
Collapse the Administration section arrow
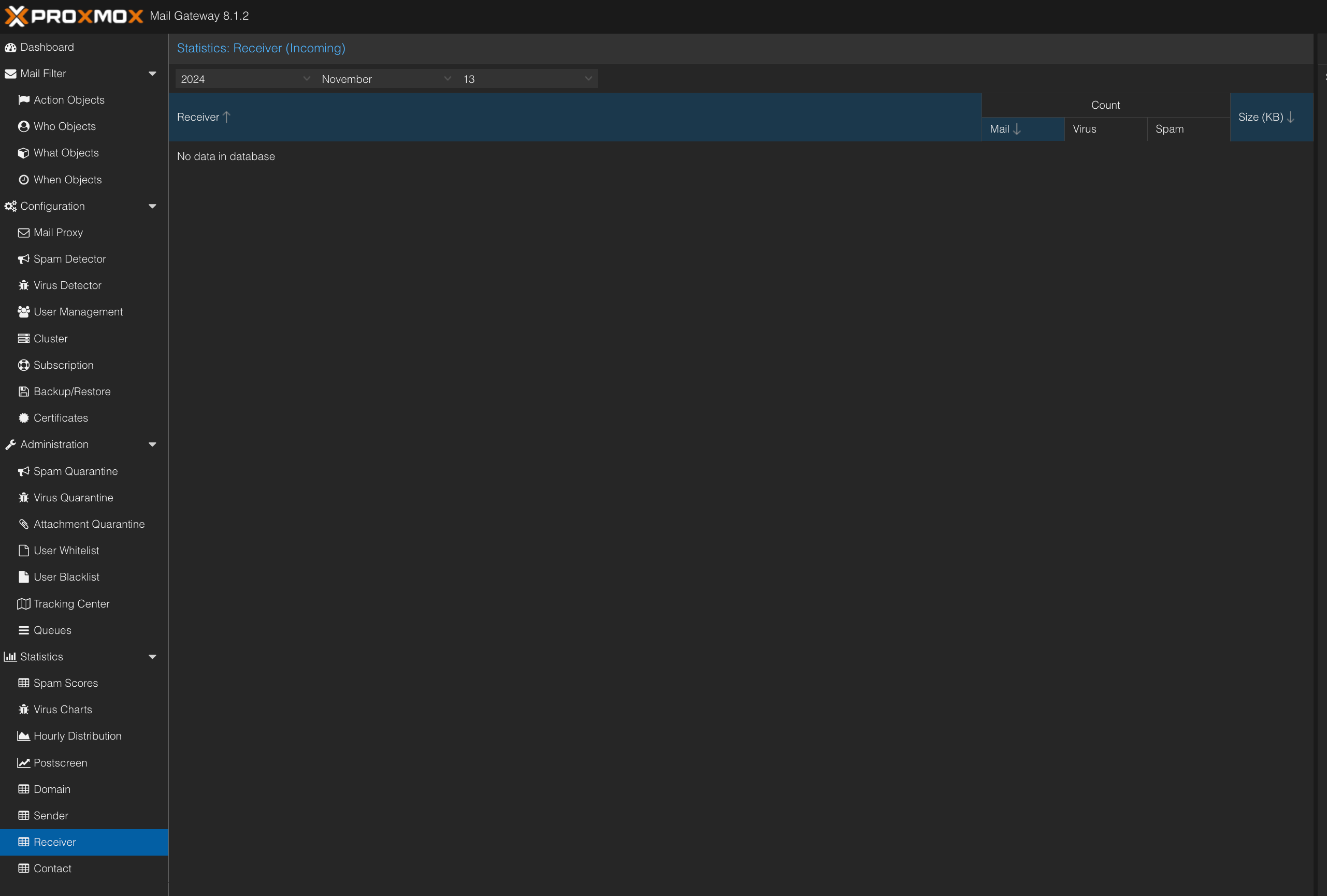click(152, 445)
